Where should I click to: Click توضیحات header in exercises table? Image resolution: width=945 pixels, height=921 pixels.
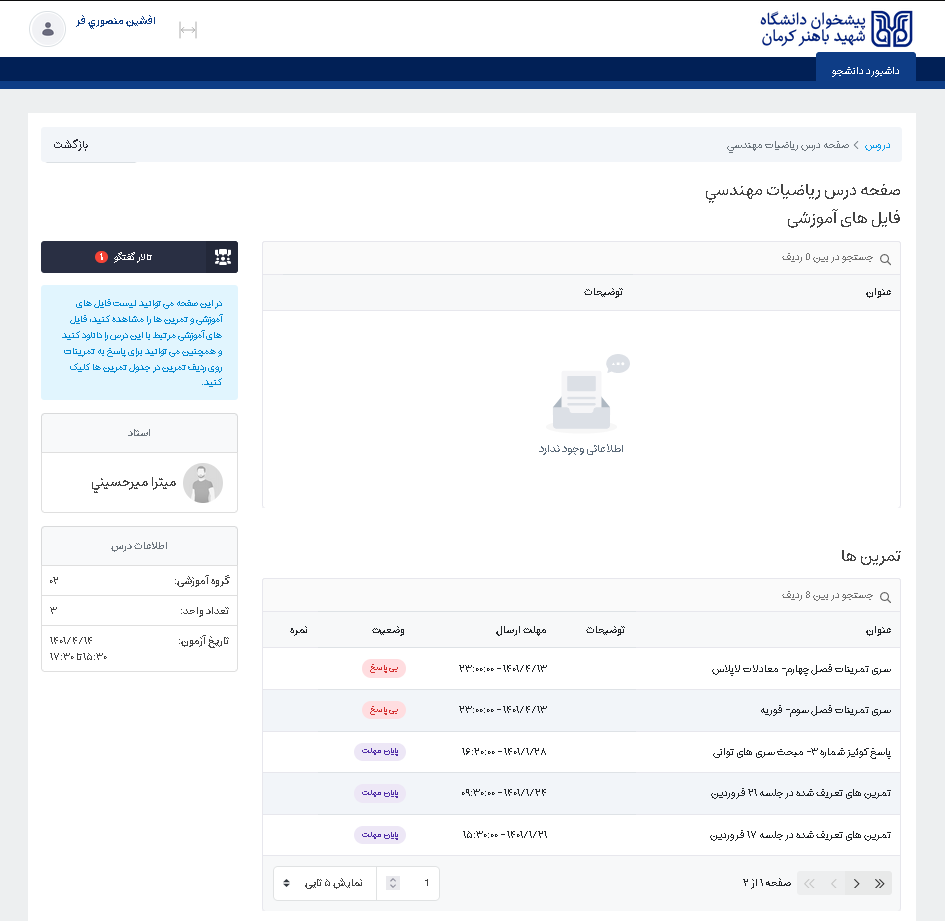(606, 630)
